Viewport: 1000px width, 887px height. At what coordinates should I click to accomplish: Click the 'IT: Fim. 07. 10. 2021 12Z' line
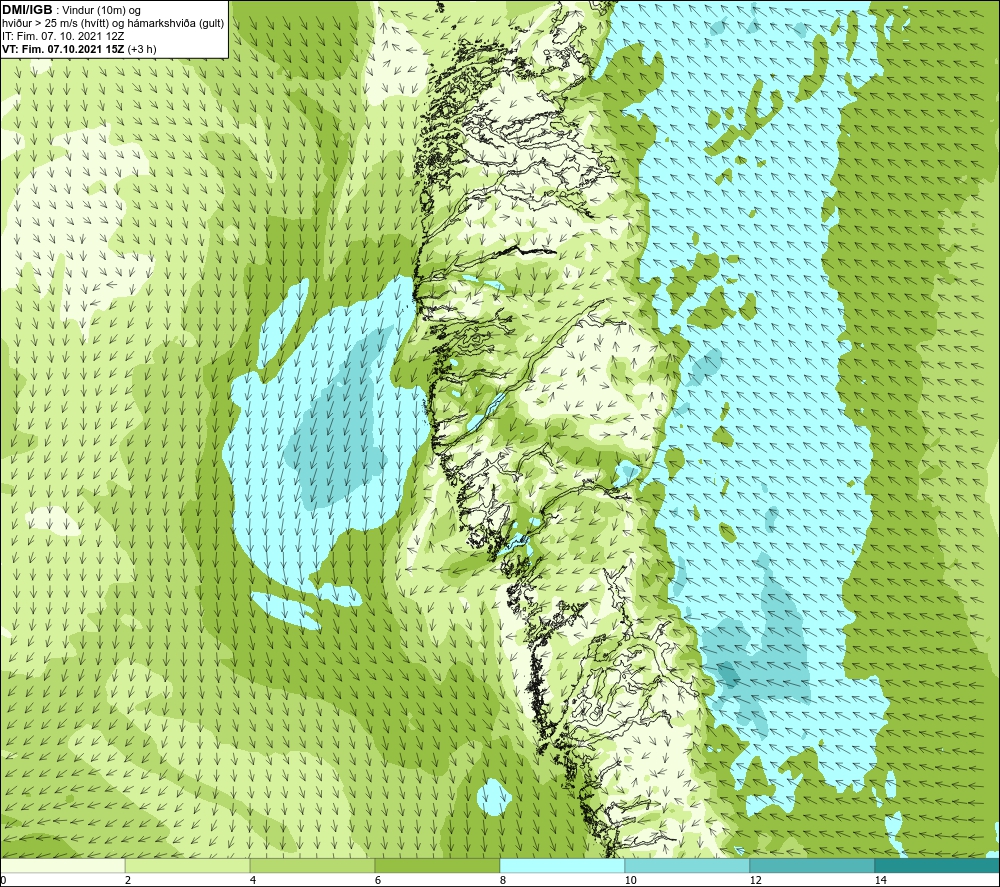[x=64, y=36]
